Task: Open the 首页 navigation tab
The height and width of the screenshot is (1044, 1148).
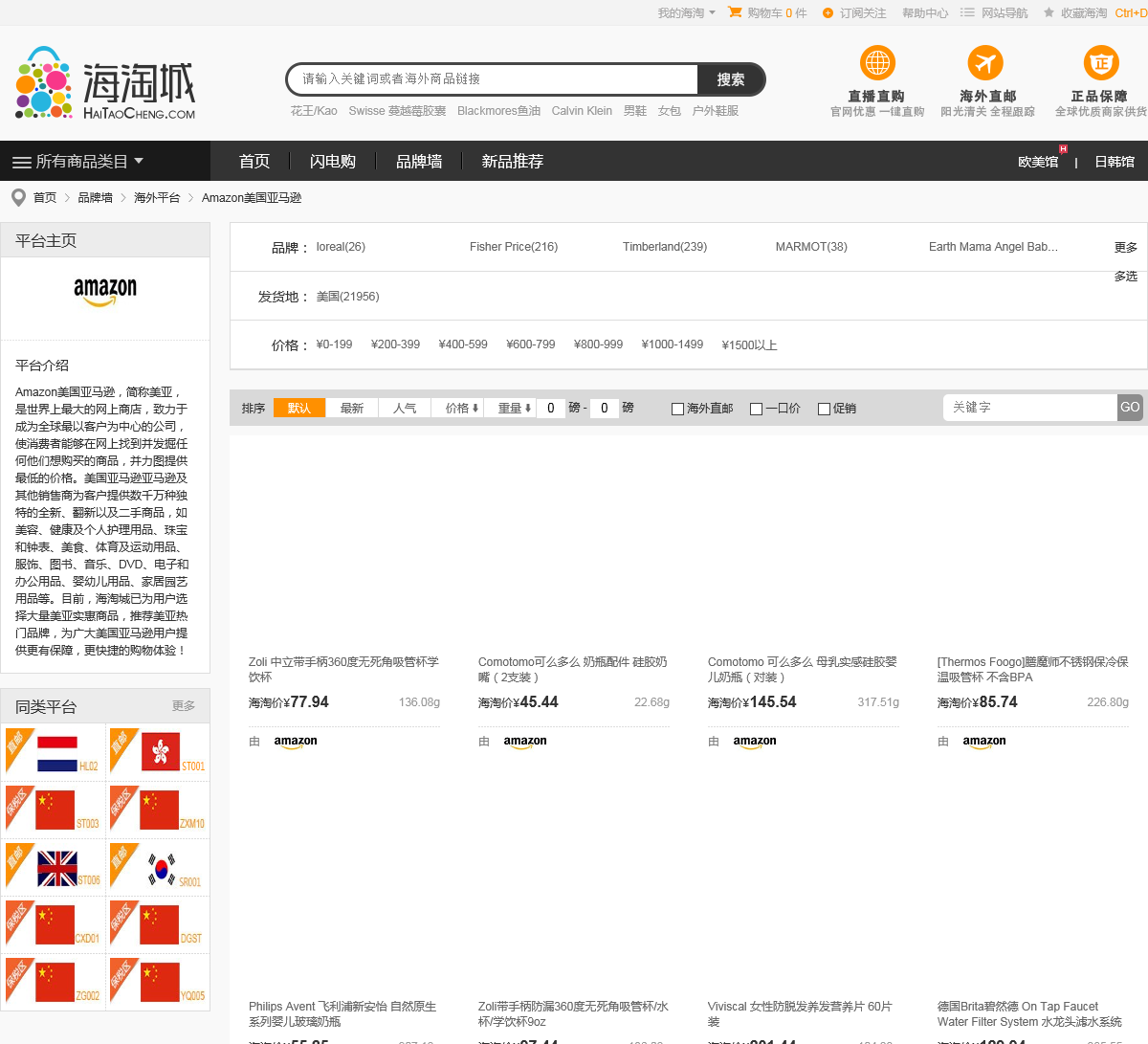Action: (x=254, y=162)
